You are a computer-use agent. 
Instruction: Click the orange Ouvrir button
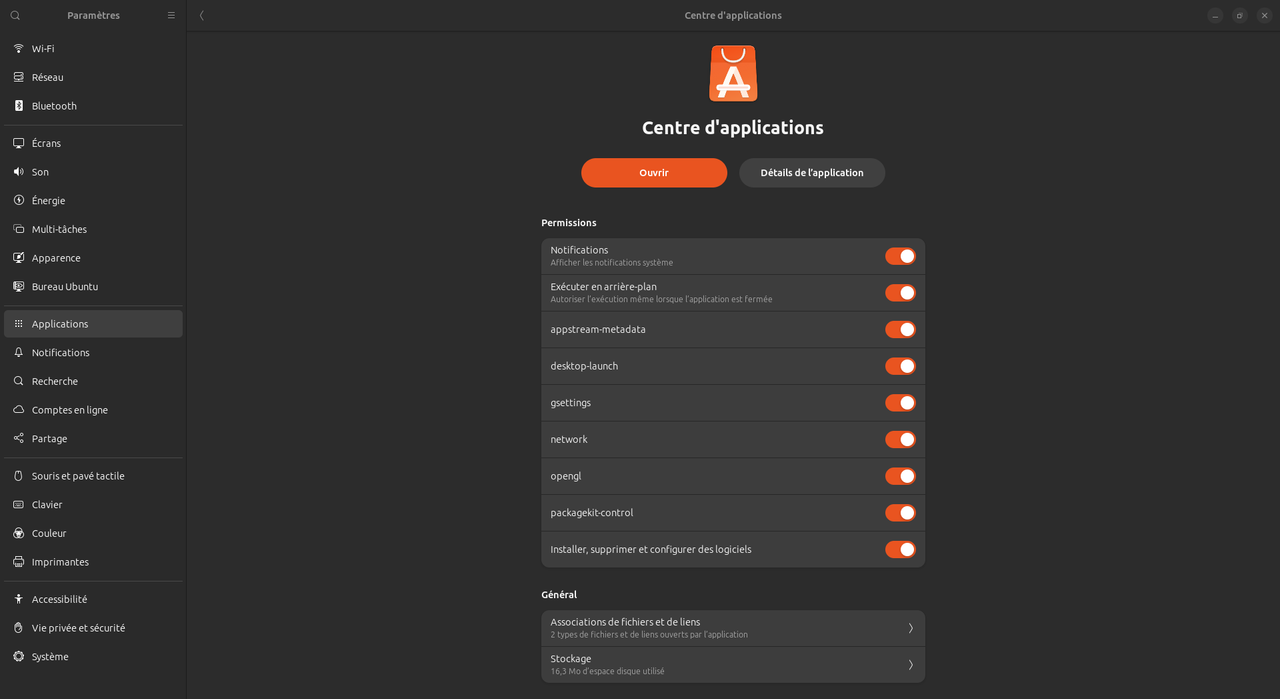coord(654,172)
